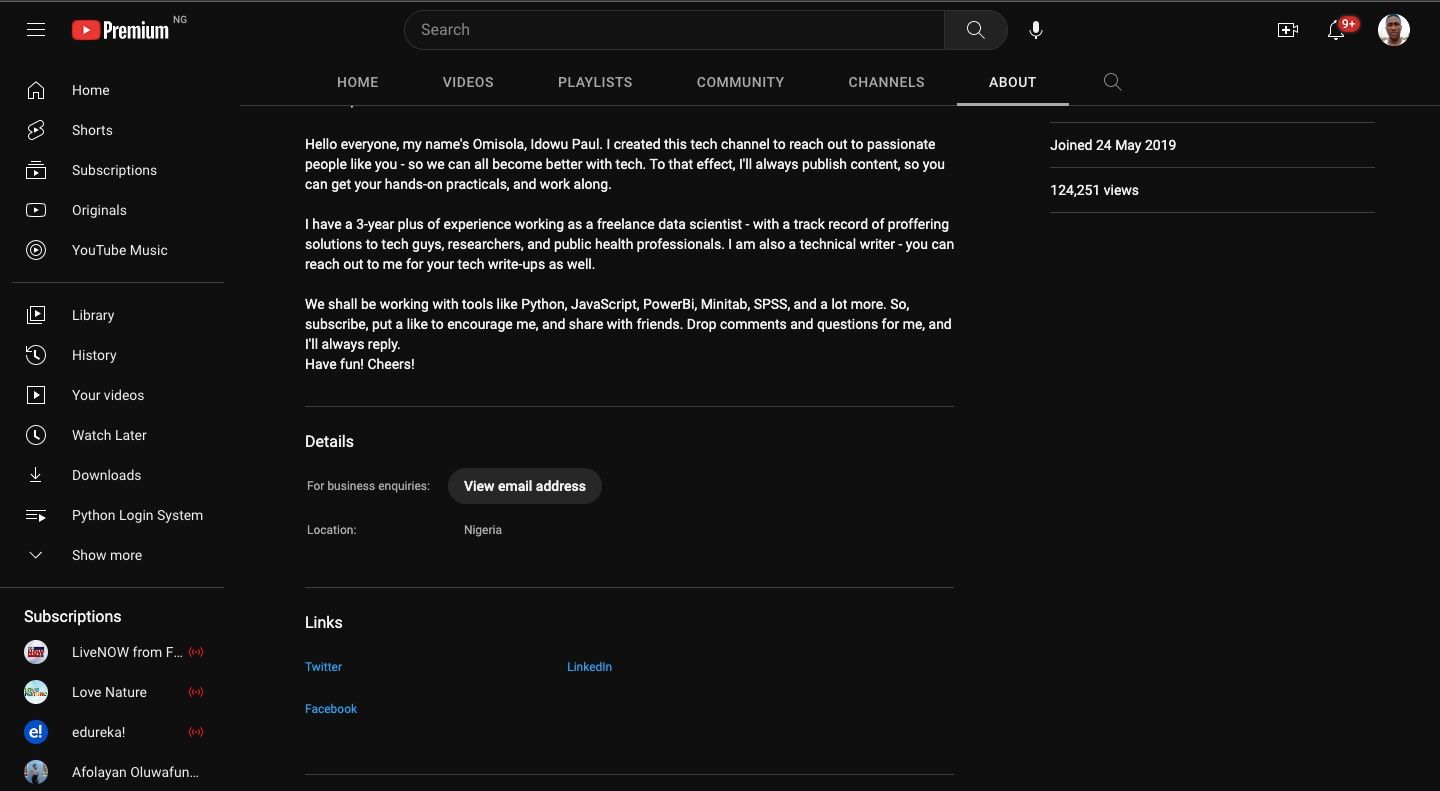This screenshot has width=1440, height=791.
Task: Switch to the VIDEOS tab
Action: 468,82
